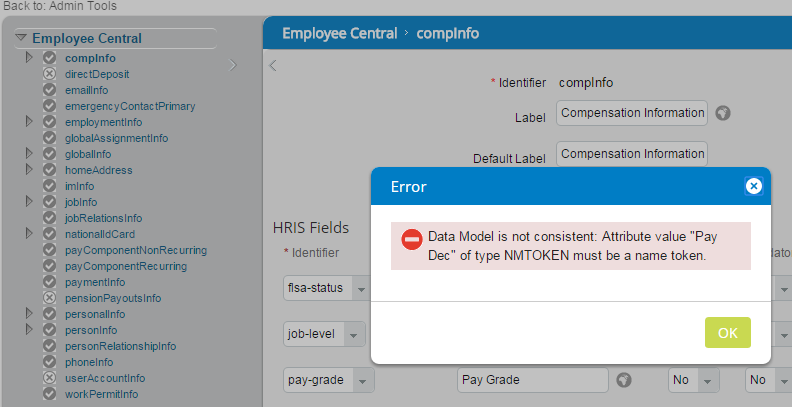Open the flsa-status identifier dropdown
The width and height of the screenshot is (792, 407).
361,289
